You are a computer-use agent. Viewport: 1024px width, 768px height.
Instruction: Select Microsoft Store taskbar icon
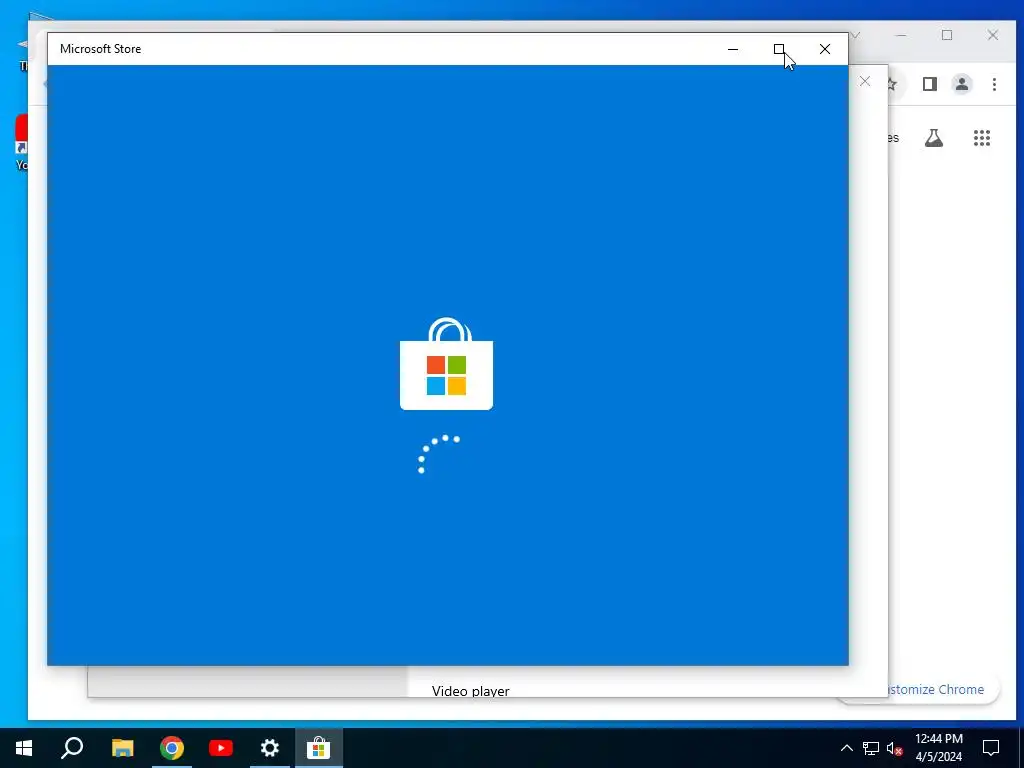319,748
